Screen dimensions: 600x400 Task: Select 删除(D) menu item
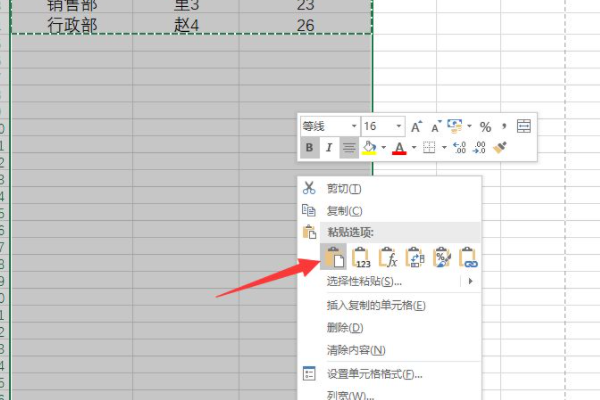point(345,327)
